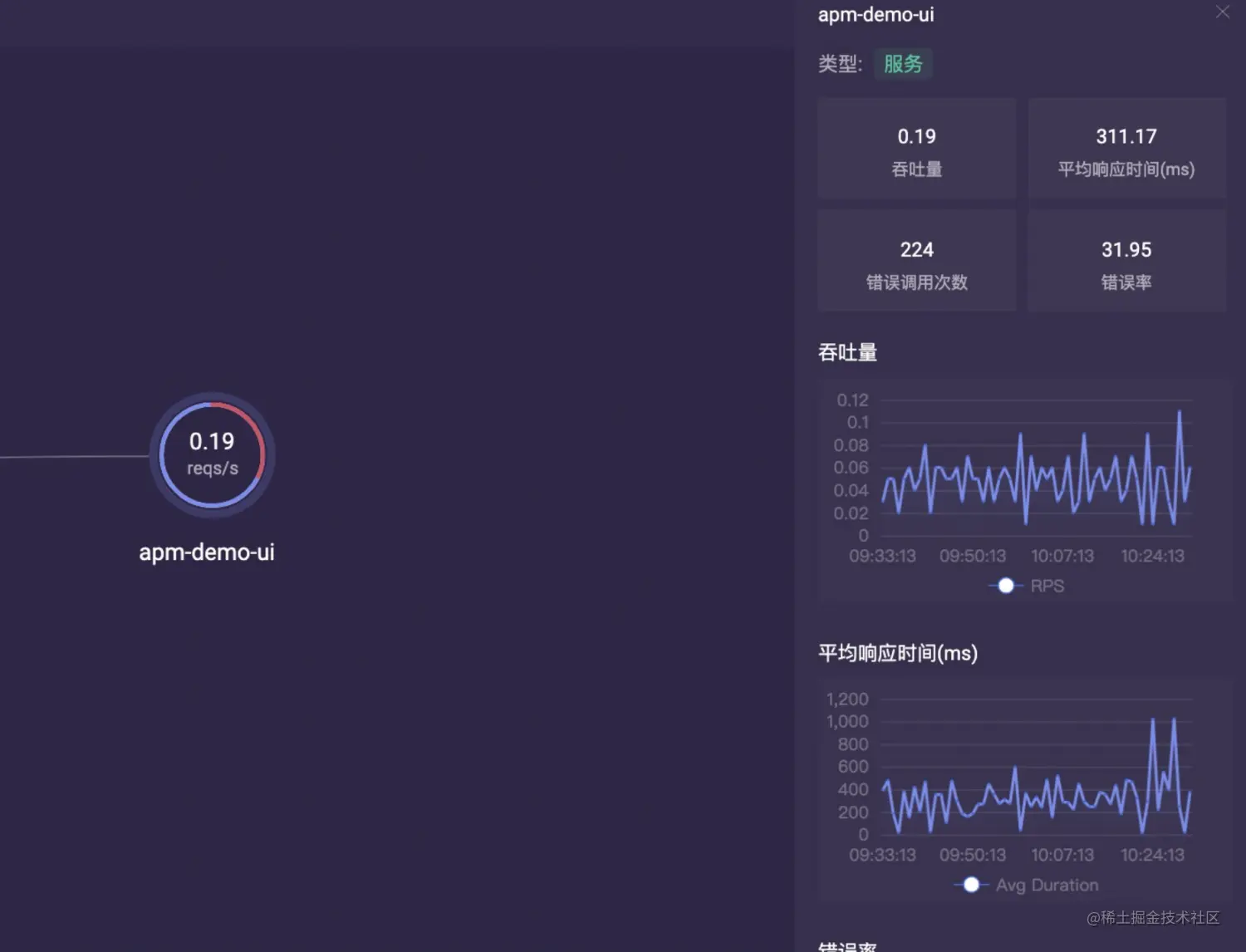This screenshot has width=1246, height=952.
Task: Click 10:07:13 label on response time chart
Action: [x=1062, y=855]
